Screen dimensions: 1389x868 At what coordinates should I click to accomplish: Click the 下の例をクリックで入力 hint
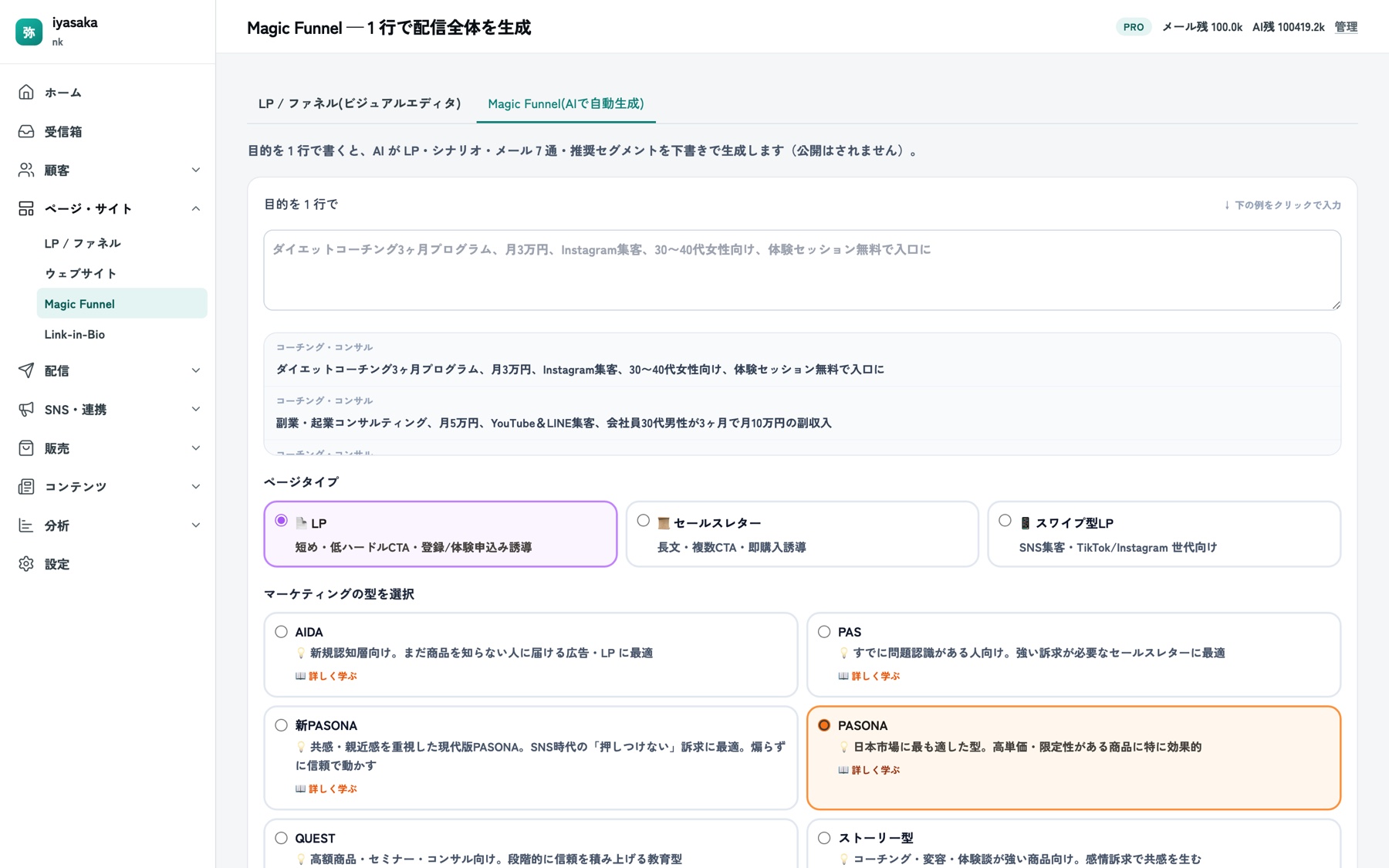1283,205
